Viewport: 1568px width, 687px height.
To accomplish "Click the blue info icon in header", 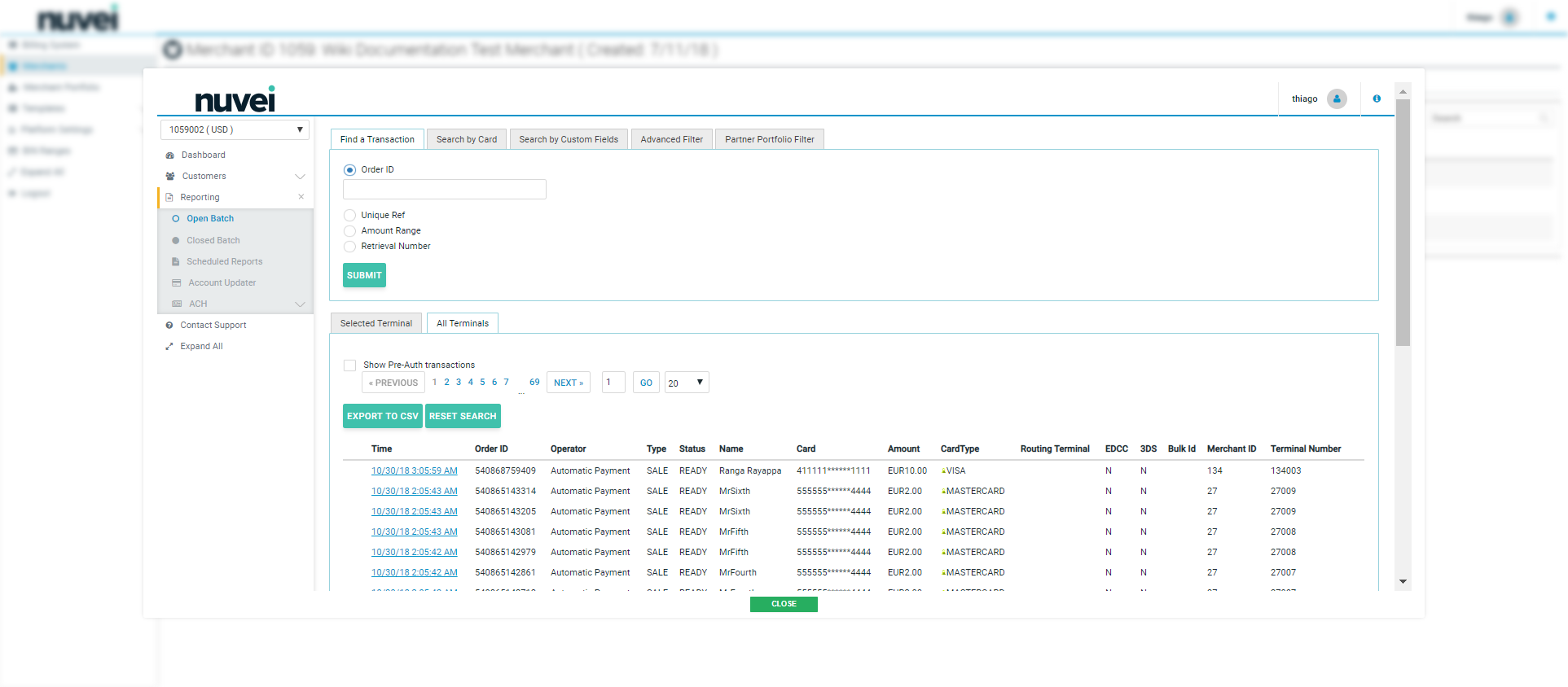I will click(x=1377, y=98).
